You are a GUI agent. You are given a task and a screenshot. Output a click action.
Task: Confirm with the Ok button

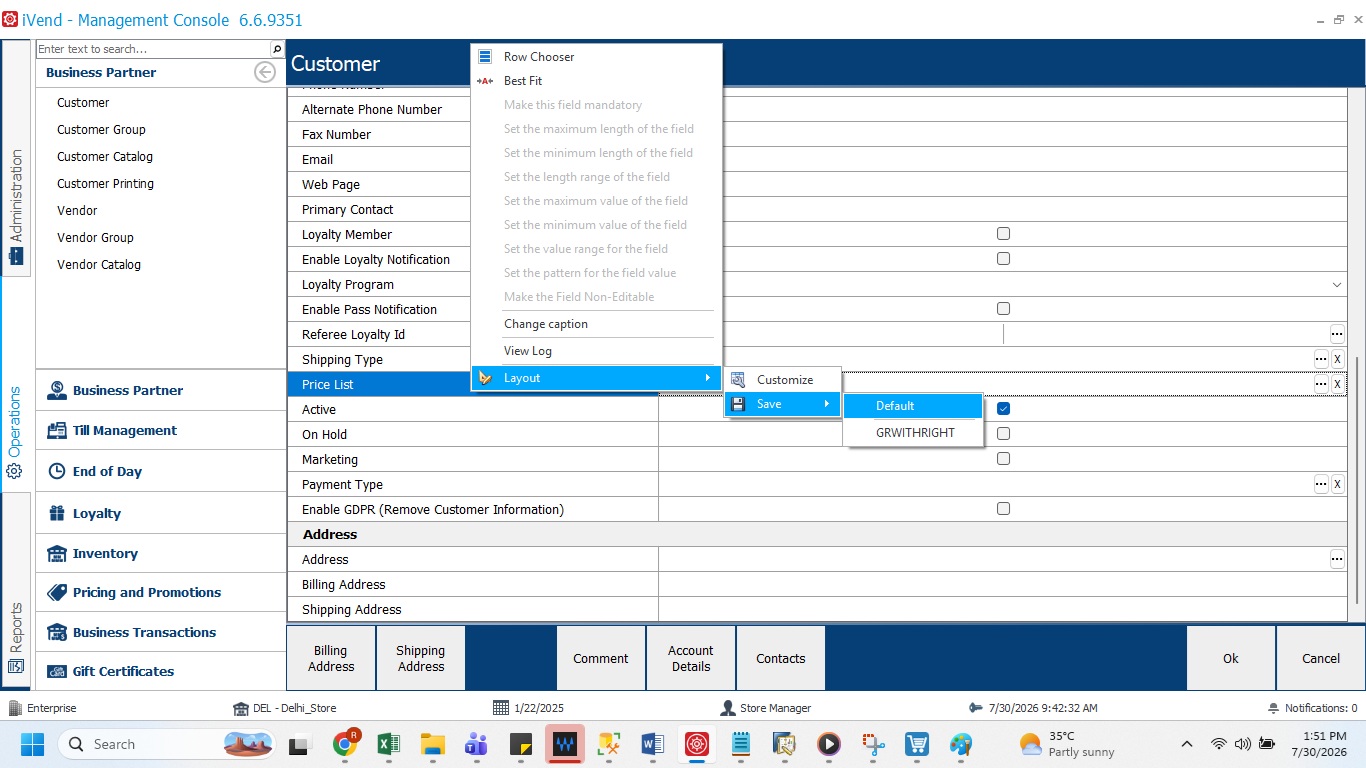[1231, 658]
